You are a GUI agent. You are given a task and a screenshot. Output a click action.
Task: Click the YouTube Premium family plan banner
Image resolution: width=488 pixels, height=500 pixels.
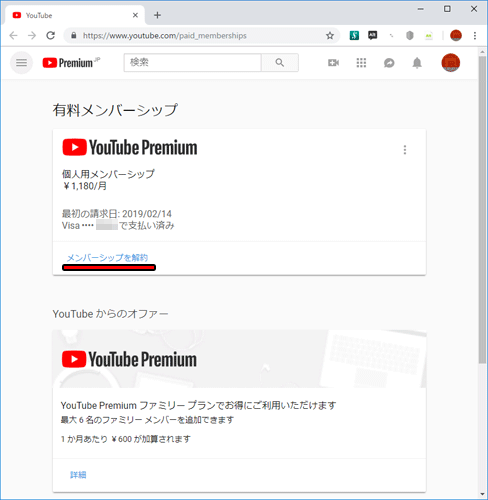point(239,359)
